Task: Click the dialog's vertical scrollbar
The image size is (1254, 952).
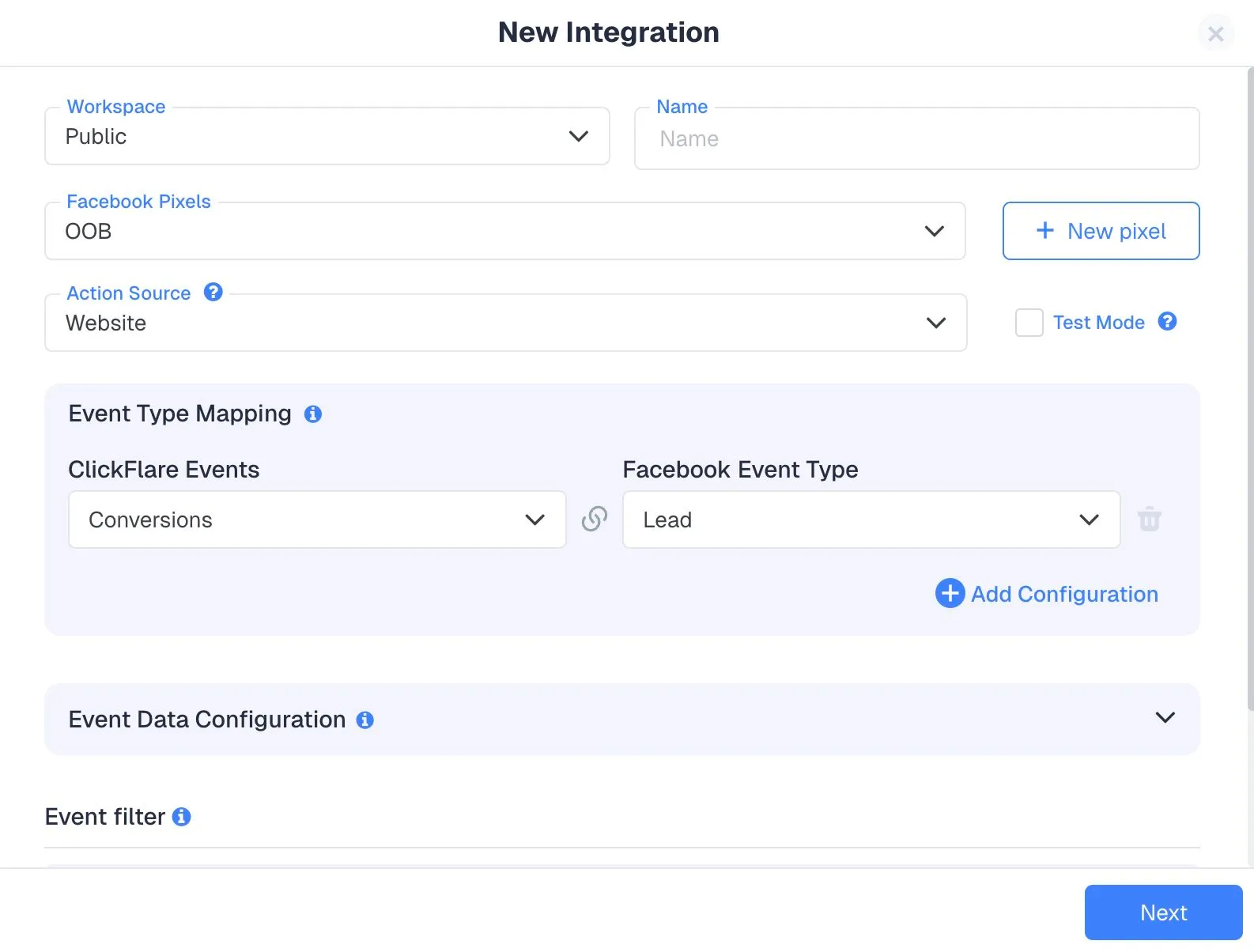Action: [x=1250, y=387]
